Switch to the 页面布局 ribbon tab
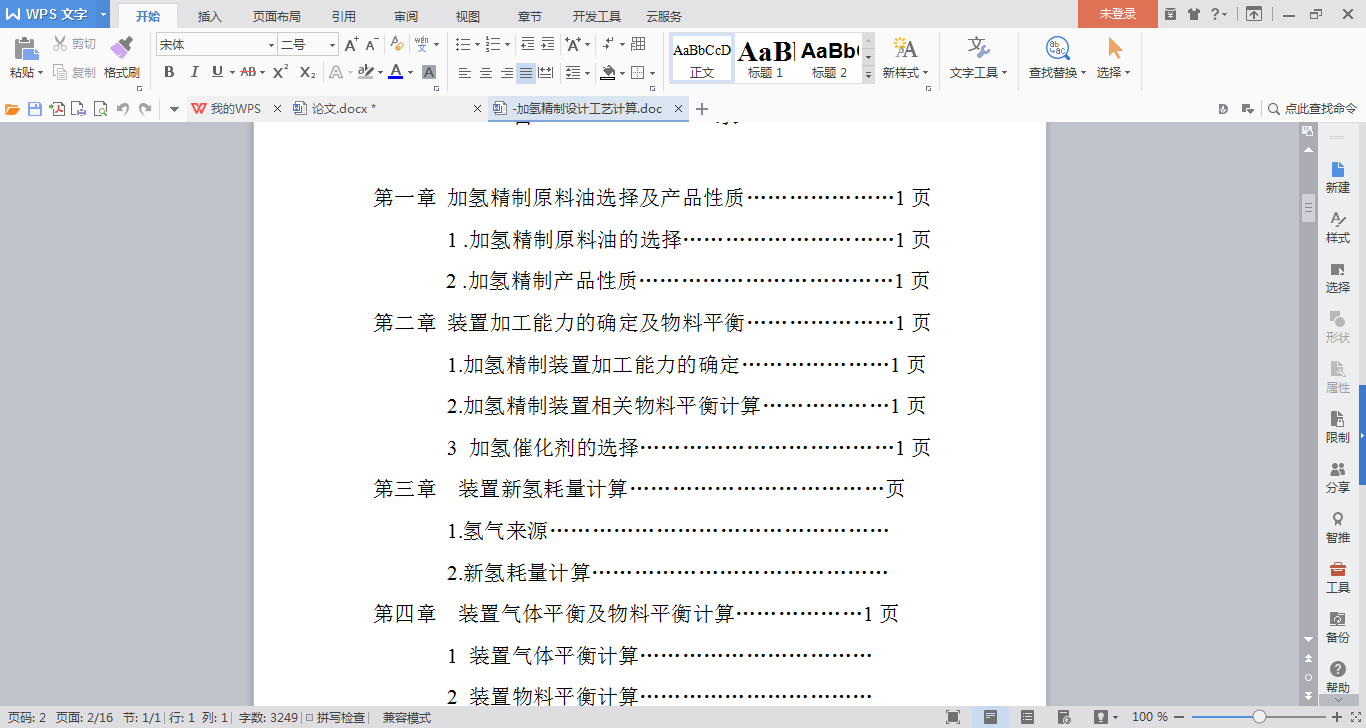The image size is (1366, 728). (277, 16)
